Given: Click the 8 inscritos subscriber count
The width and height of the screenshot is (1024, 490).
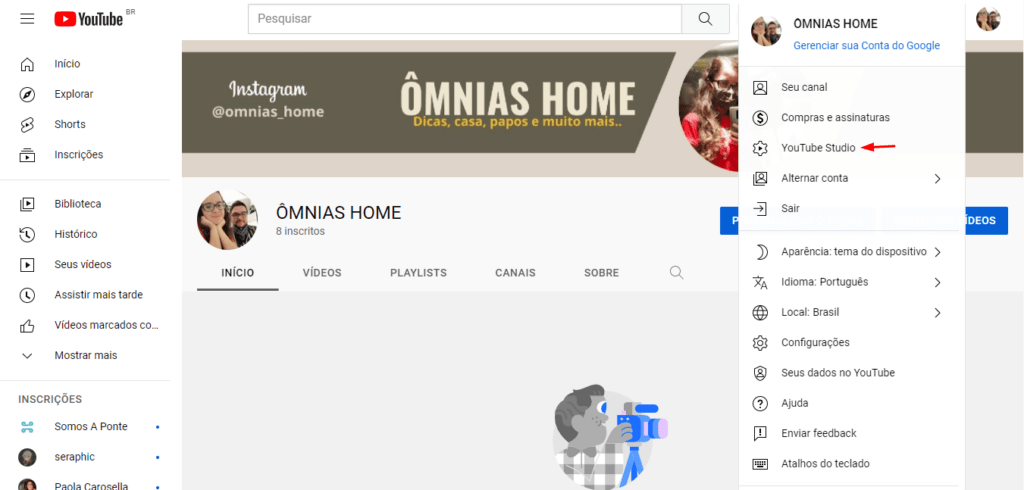Looking at the screenshot, I should coord(300,231).
